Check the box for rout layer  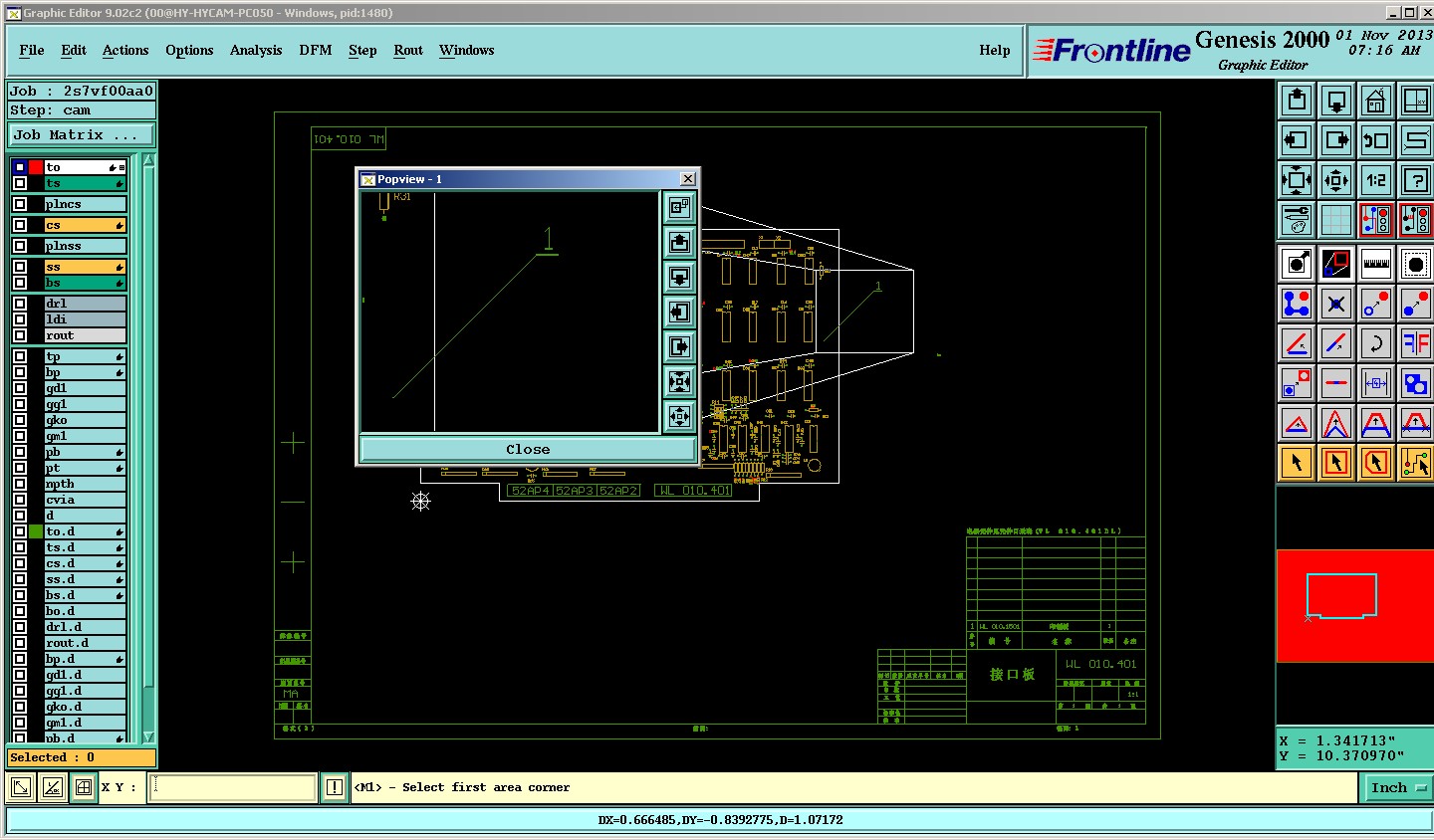click(20, 335)
